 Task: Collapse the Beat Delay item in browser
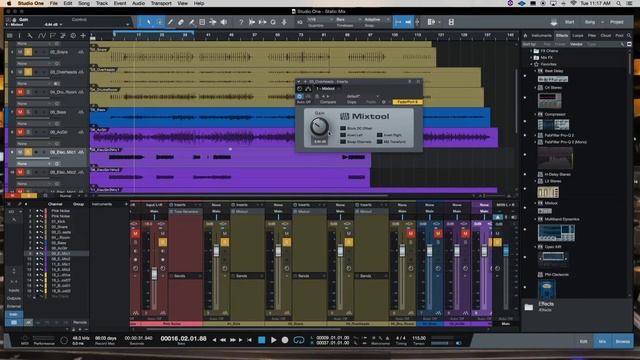pos(536,71)
